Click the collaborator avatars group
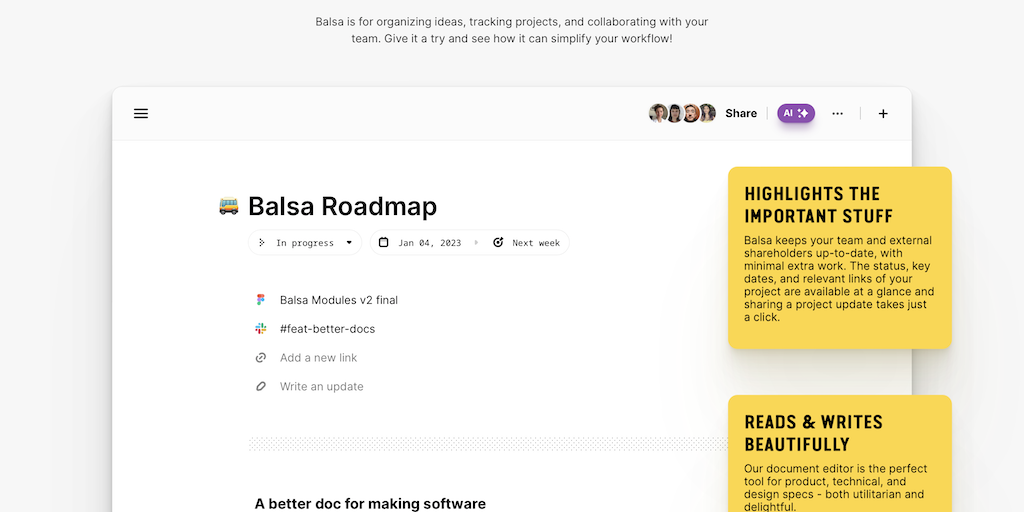Viewport: 1024px width, 512px height. click(x=682, y=113)
